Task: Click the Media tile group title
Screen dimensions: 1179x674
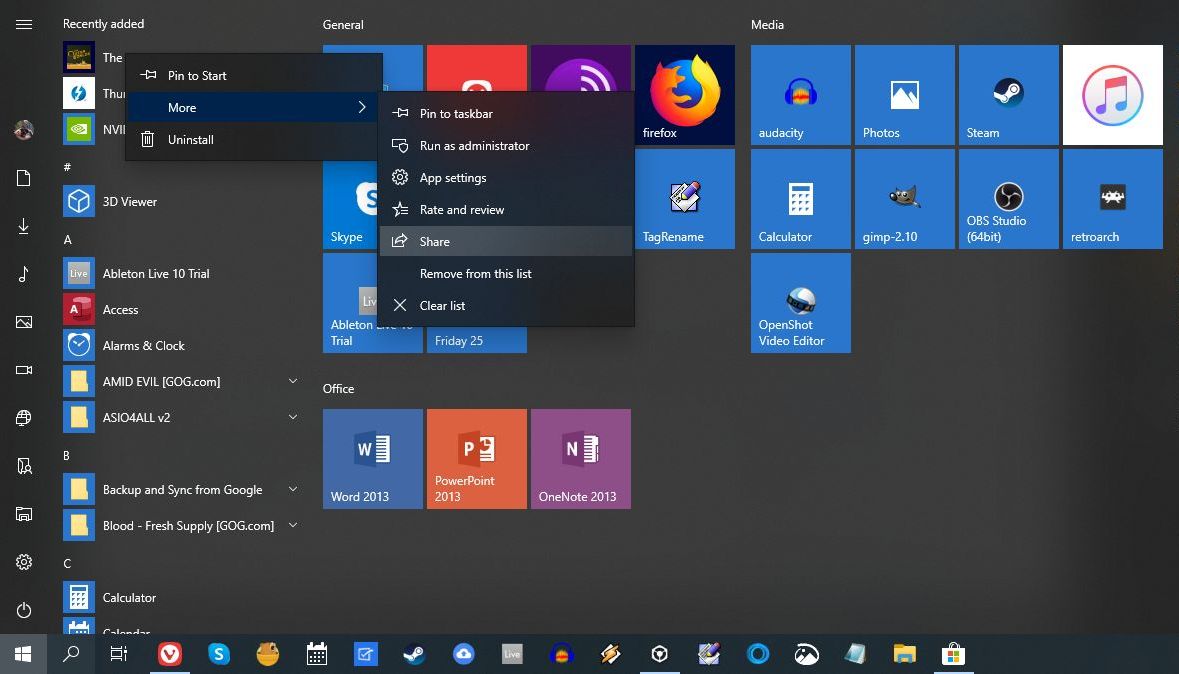Action: pos(768,25)
